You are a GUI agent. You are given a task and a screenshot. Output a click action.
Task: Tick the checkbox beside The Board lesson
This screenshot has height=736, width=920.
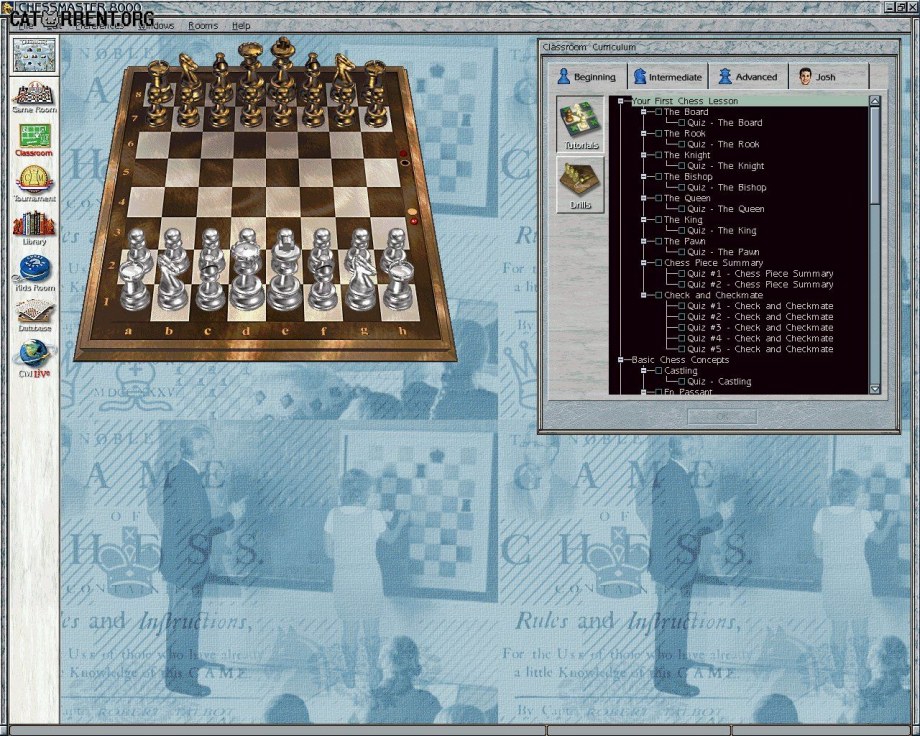coord(658,112)
